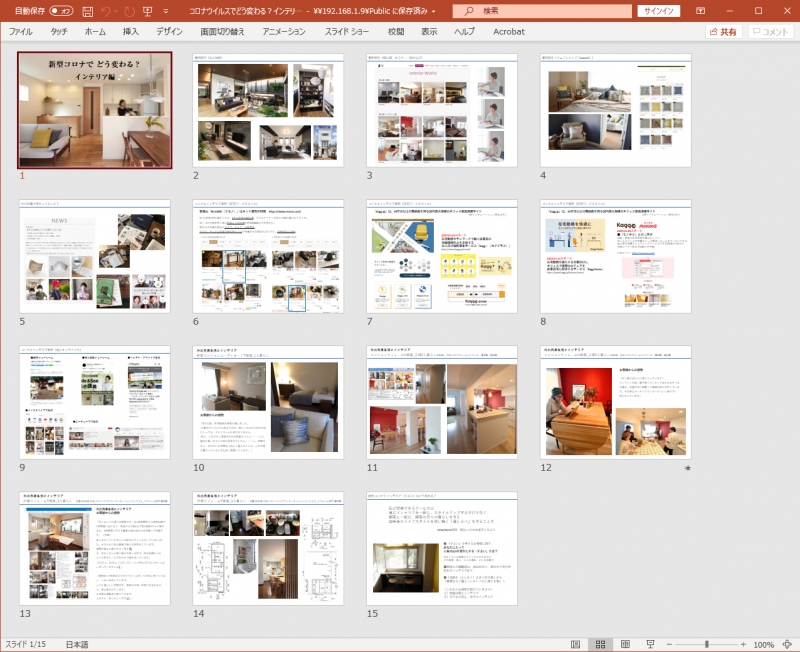This screenshot has height=652, width=800.
Task: Click the サインイン button
Action: pos(660,11)
